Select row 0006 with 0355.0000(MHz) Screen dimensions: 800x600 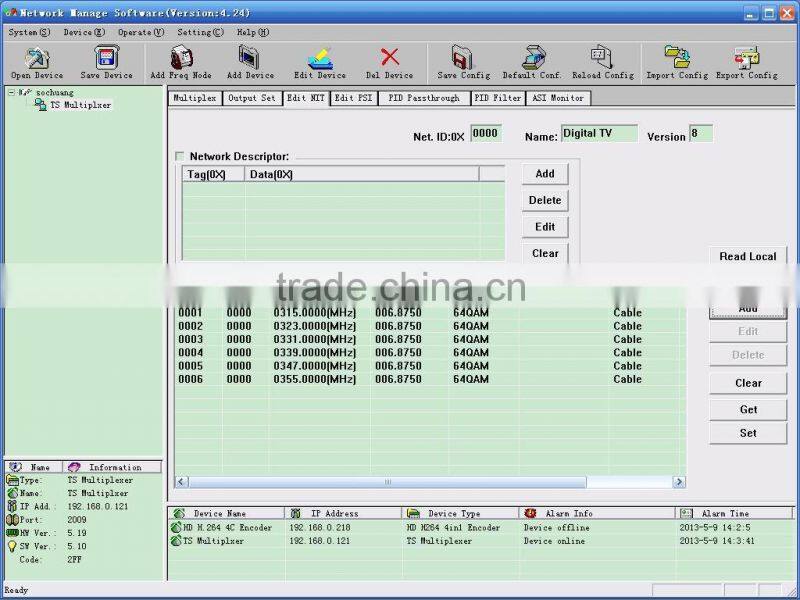[430, 379]
